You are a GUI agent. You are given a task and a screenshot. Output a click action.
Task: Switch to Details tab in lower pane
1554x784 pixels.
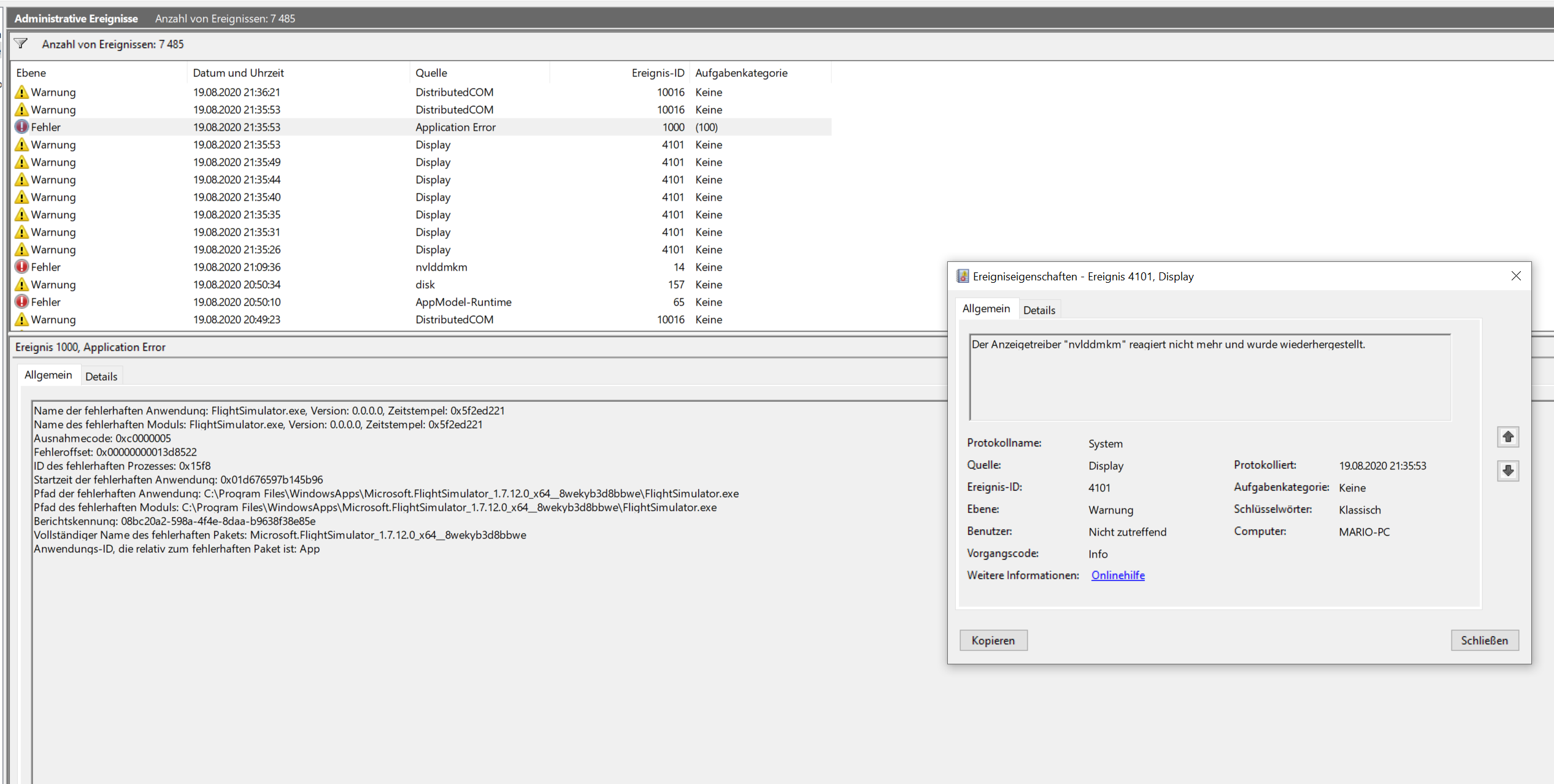(101, 376)
